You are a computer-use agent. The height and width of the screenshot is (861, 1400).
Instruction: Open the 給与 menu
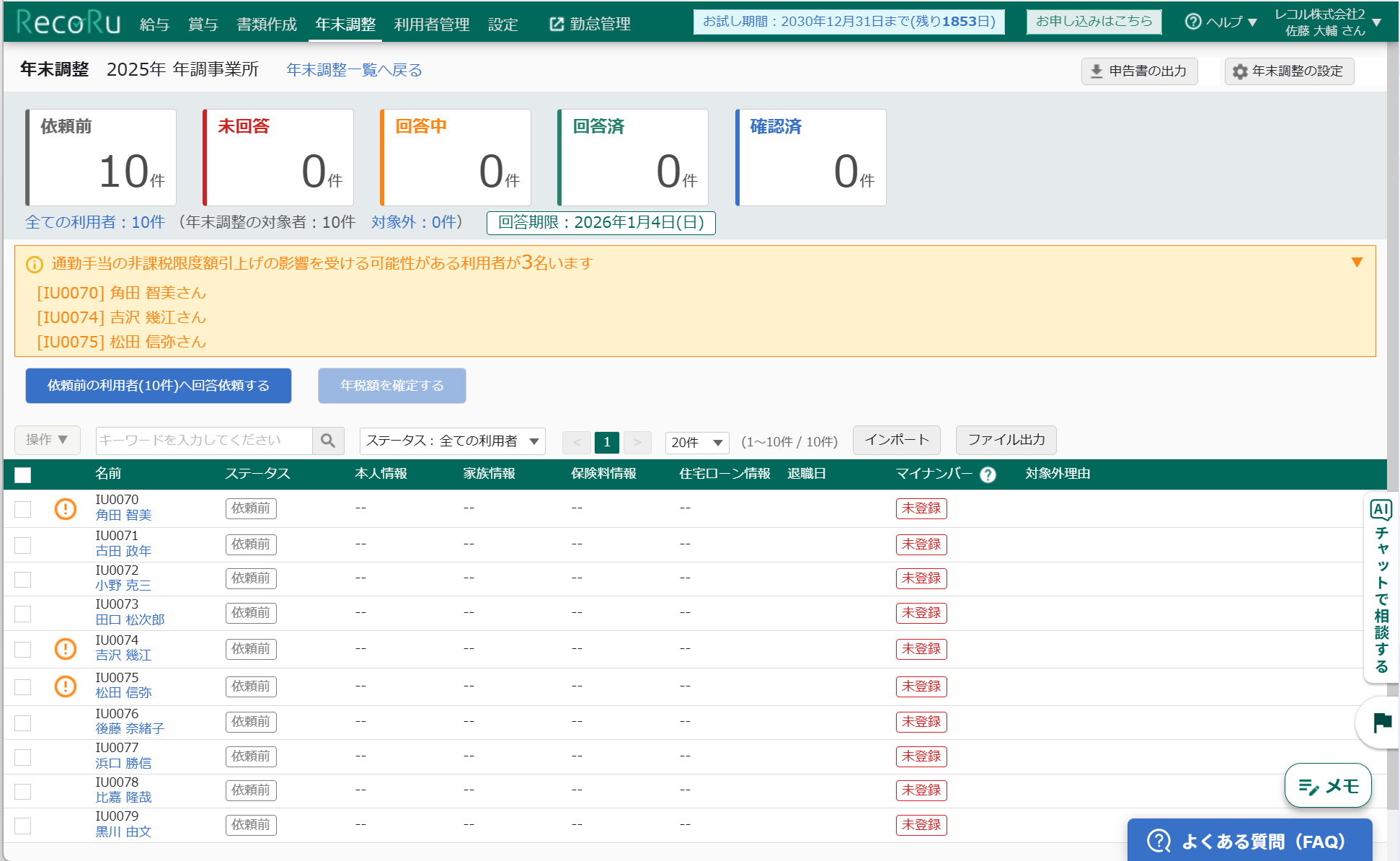pyautogui.click(x=154, y=24)
